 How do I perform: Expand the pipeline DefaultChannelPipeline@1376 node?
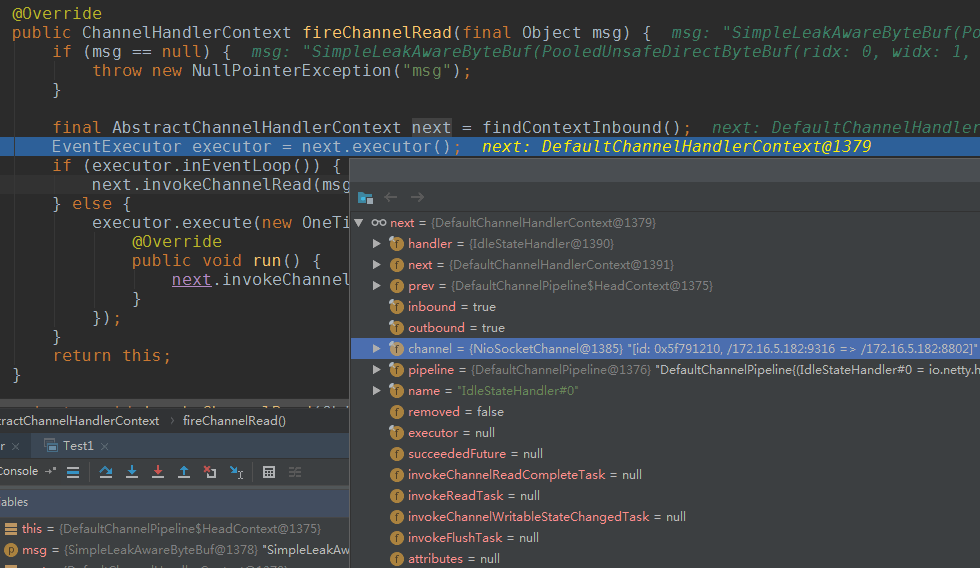(x=376, y=369)
